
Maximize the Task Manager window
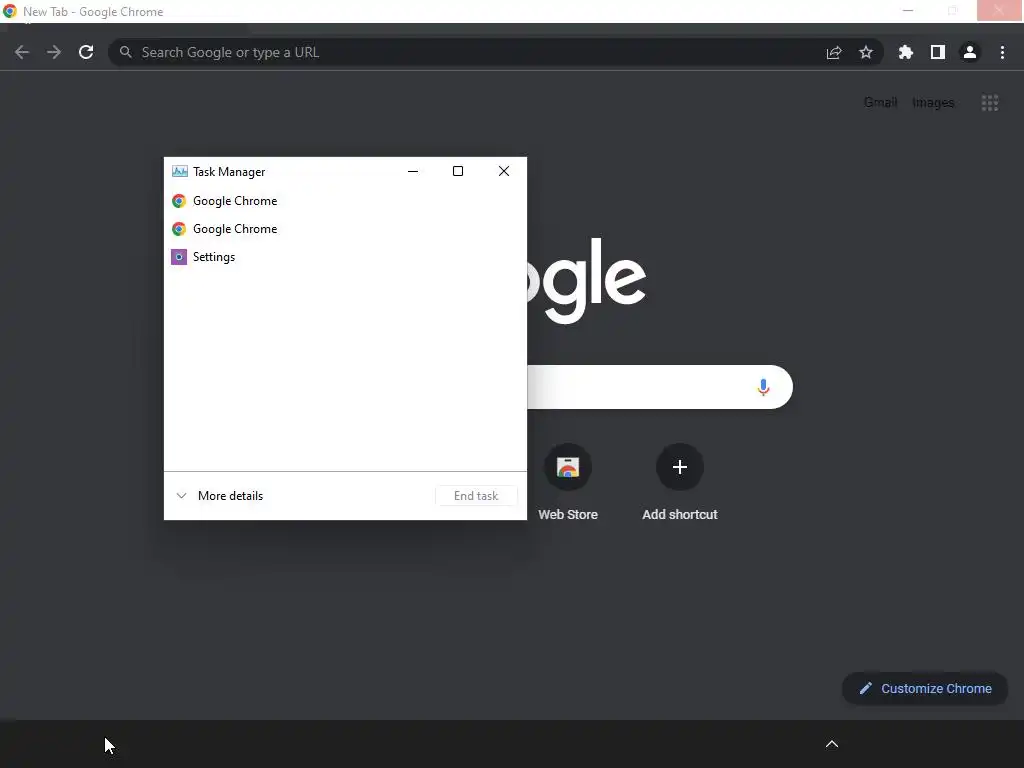point(458,171)
